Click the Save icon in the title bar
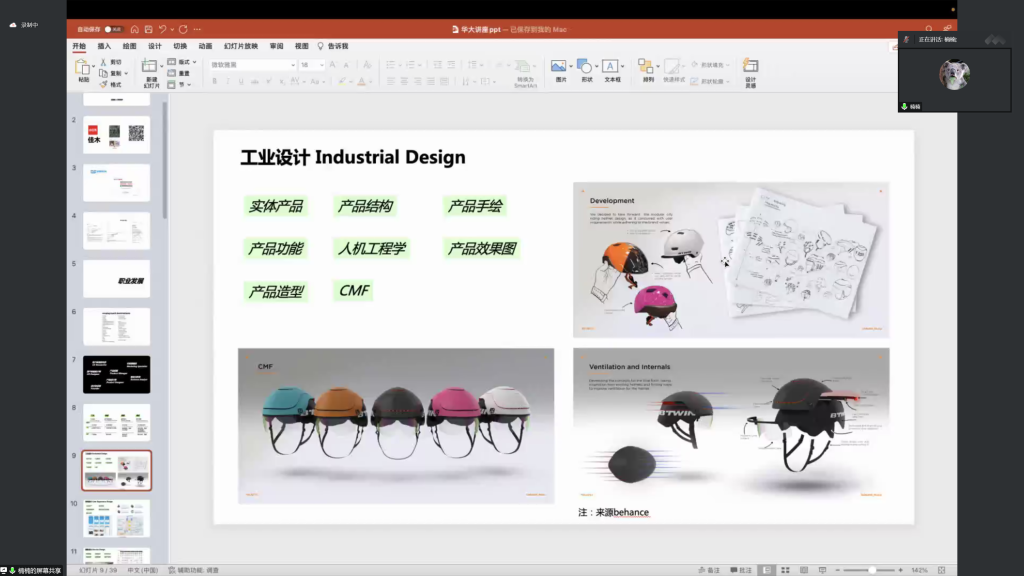The width and height of the screenshot is (1024, 576). [148, 29]
